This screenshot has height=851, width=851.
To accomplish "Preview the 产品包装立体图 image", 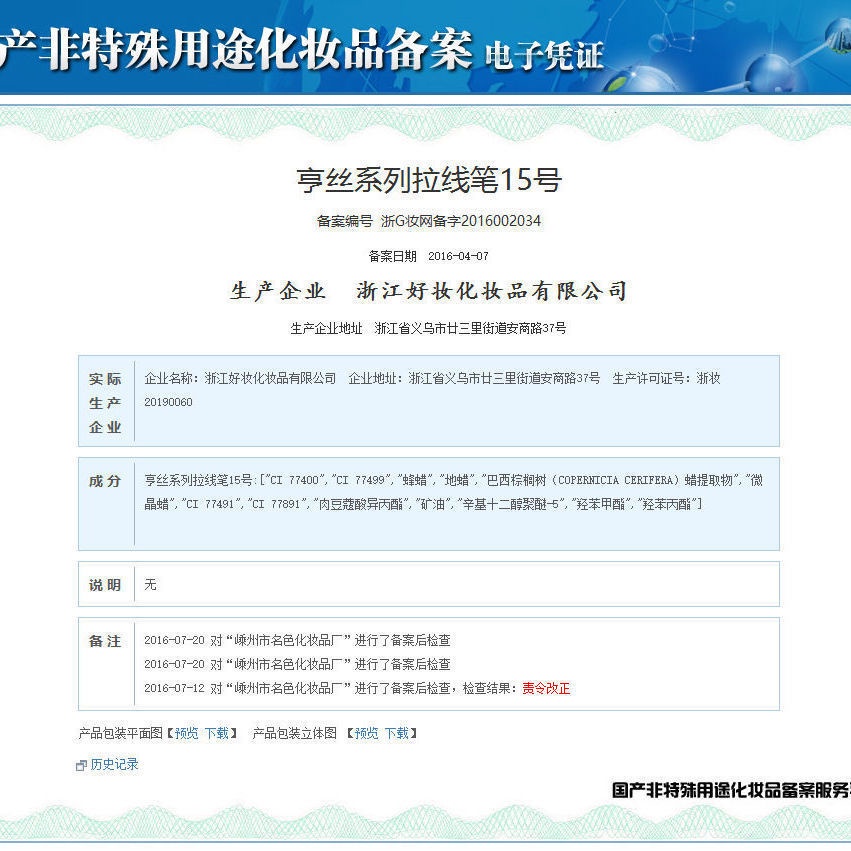I will (366, 733).
